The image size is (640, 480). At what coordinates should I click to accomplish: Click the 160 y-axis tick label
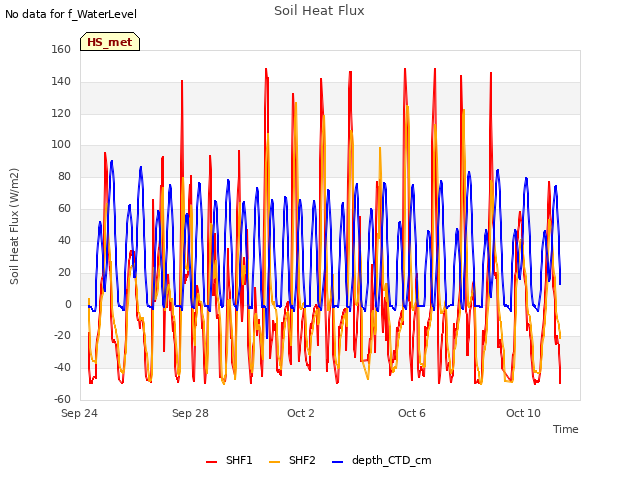tap(61, 49)
